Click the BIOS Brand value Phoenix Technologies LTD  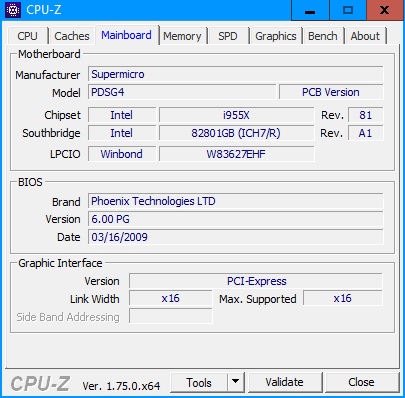point(236,201)
